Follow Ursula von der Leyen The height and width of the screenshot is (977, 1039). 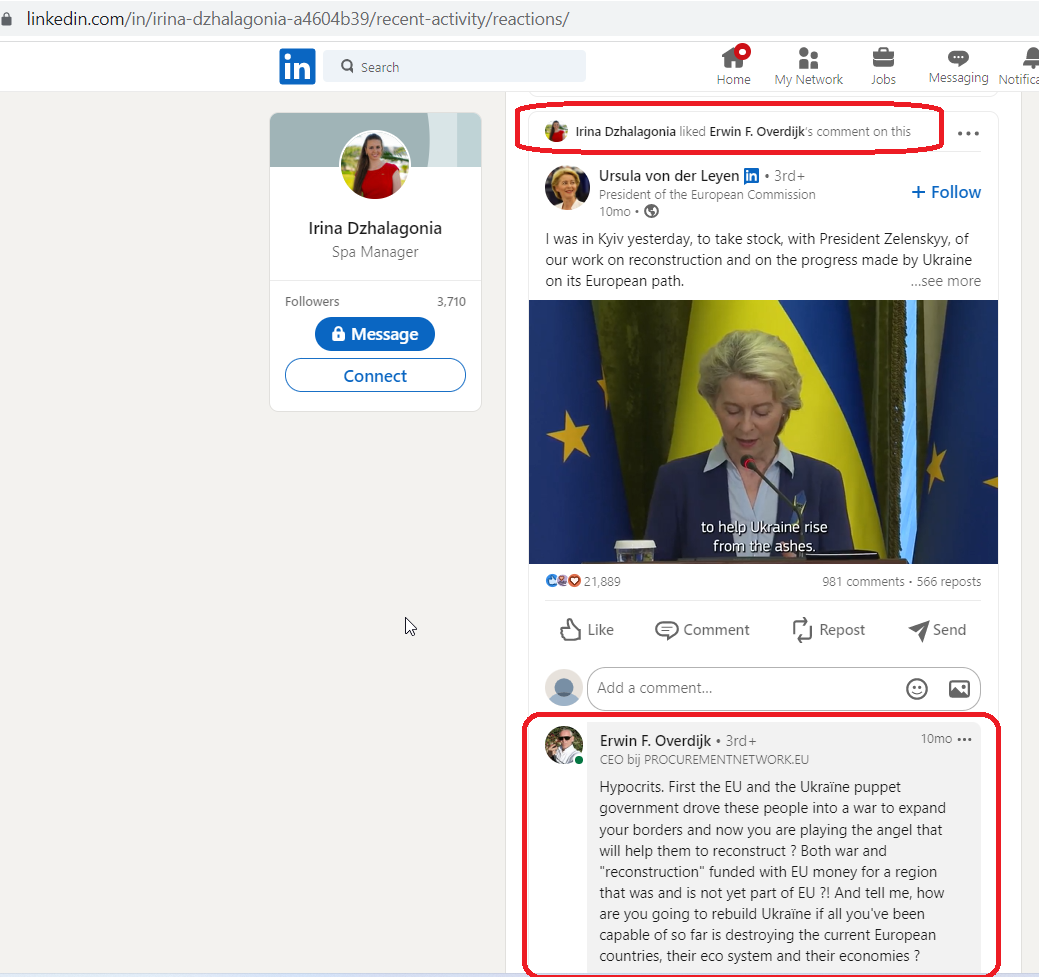point(946,192)
